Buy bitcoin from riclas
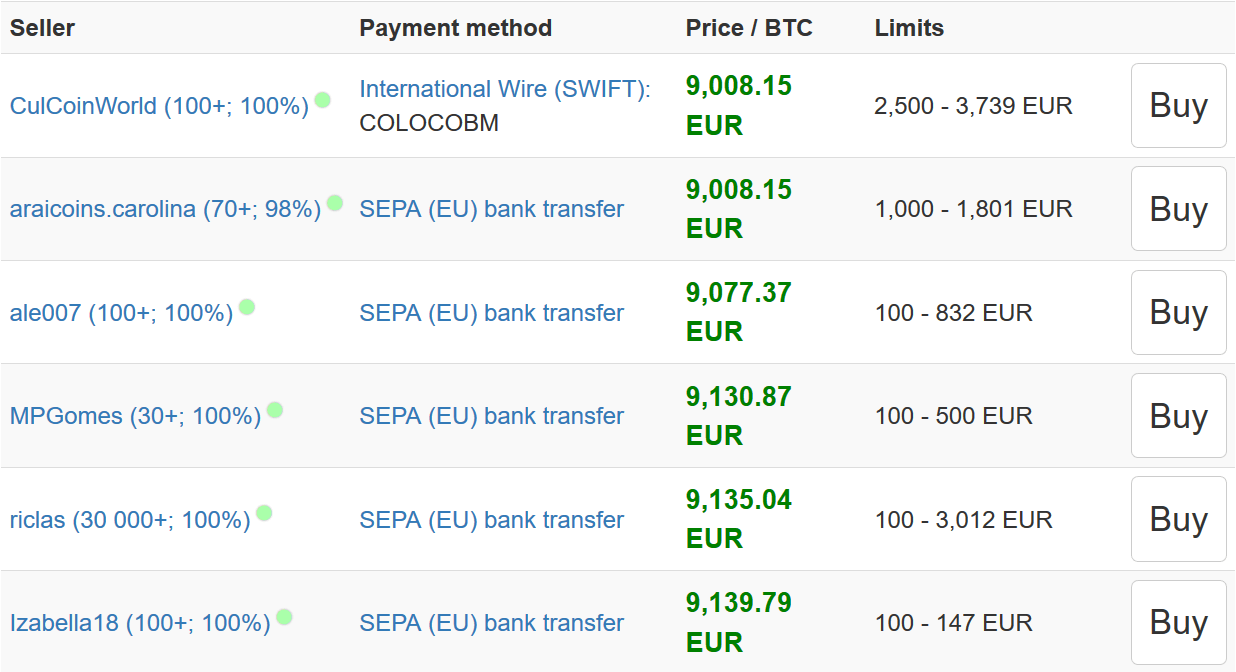Viewport: 1236px width, 672px height. 1178,519
